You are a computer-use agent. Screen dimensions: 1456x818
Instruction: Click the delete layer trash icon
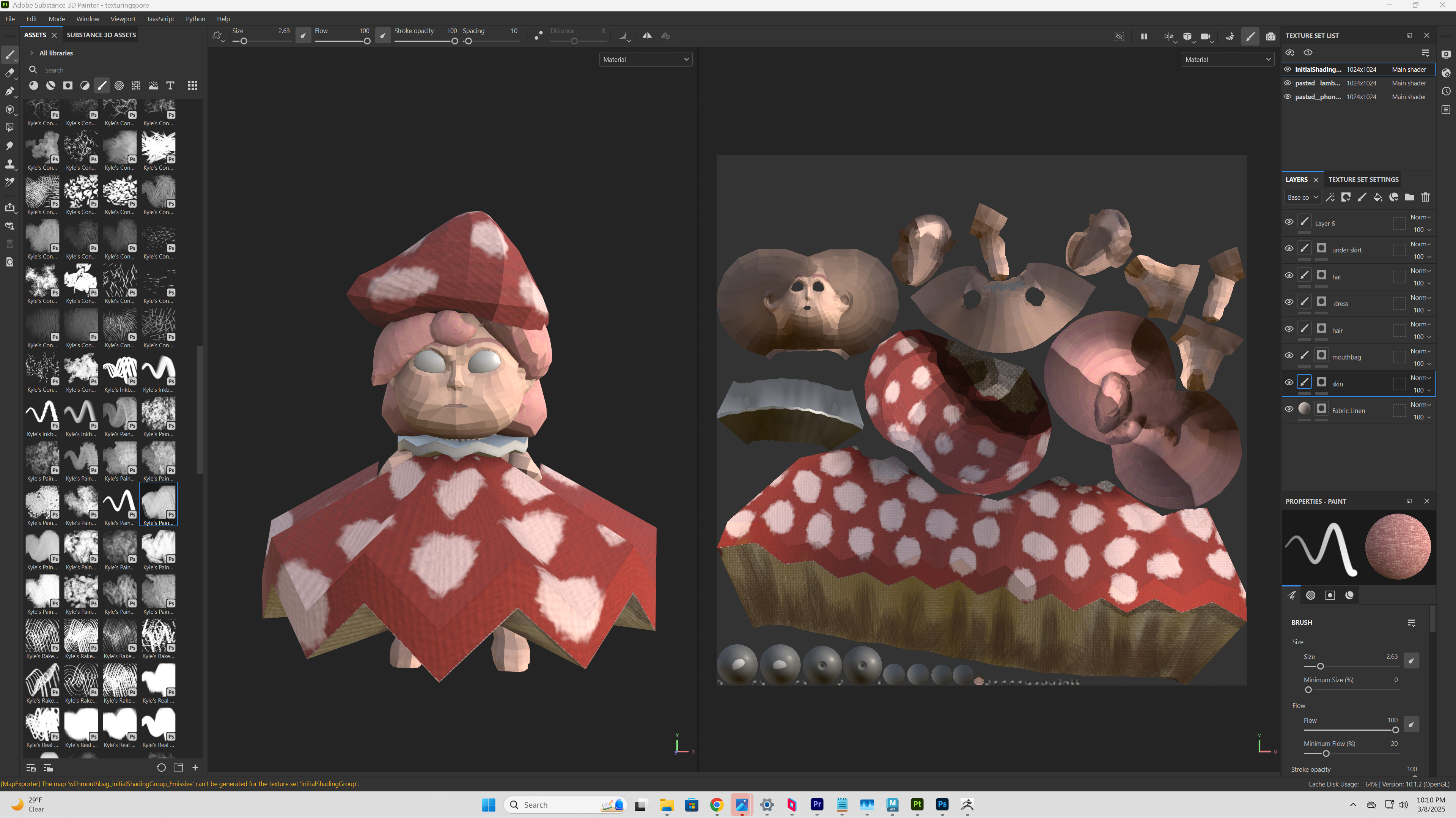tap(1425, 197)
